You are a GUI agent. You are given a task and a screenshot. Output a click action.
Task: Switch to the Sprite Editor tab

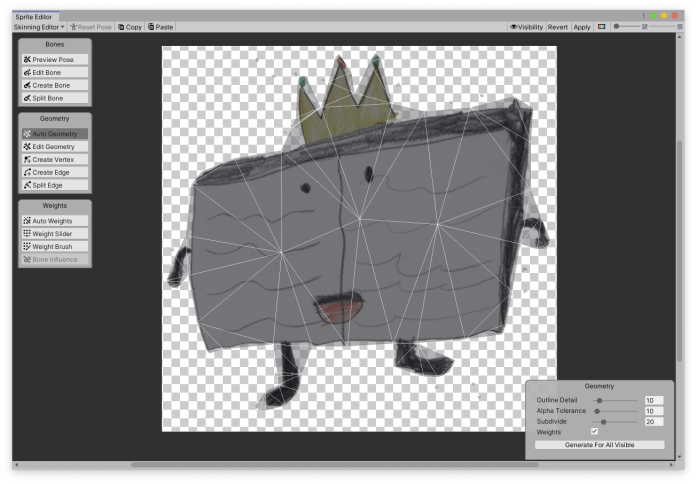[36, 17]
